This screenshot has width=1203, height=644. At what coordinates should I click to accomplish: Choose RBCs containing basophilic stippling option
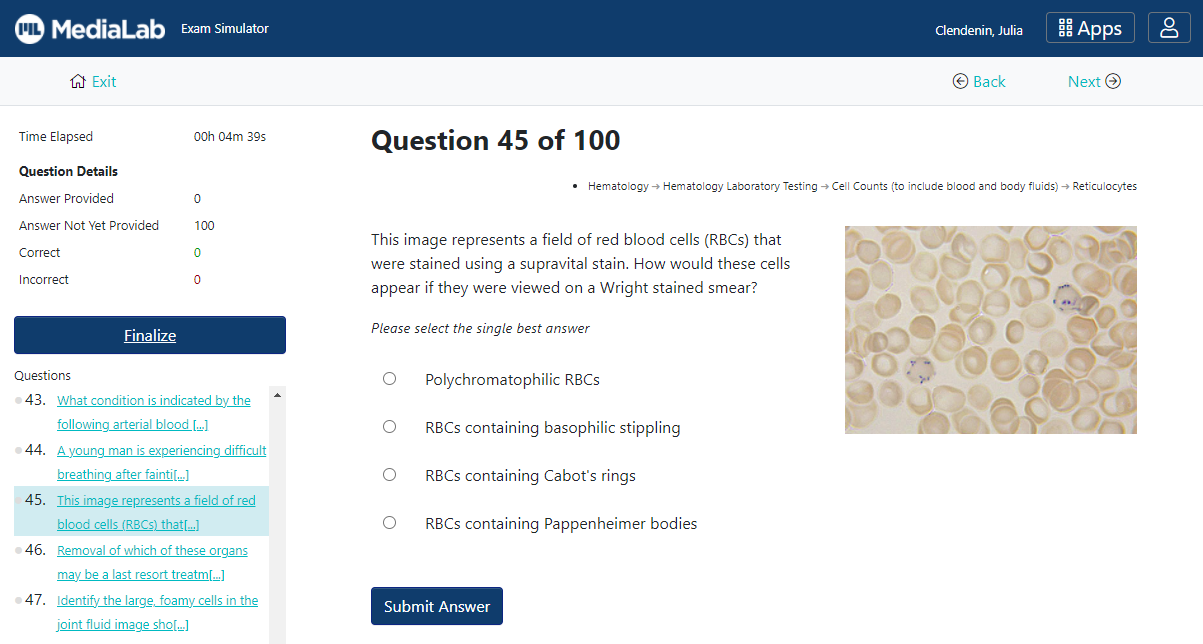[x=390, y=427]
